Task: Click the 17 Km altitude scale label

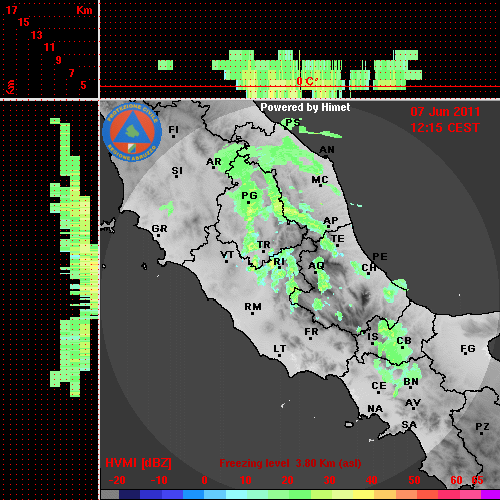Action: (x=12, y=10)
